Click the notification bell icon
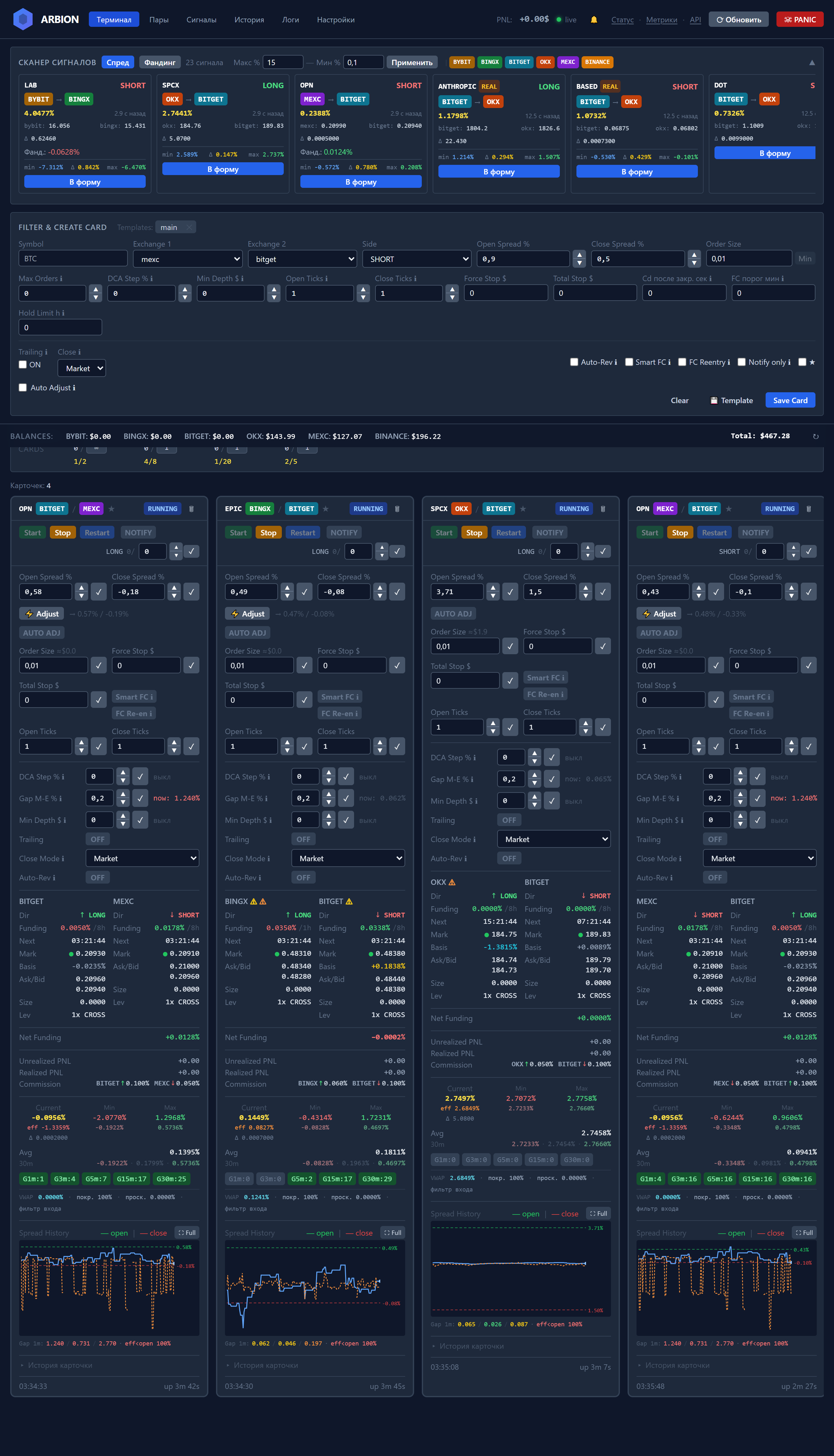 pos(594,19)
